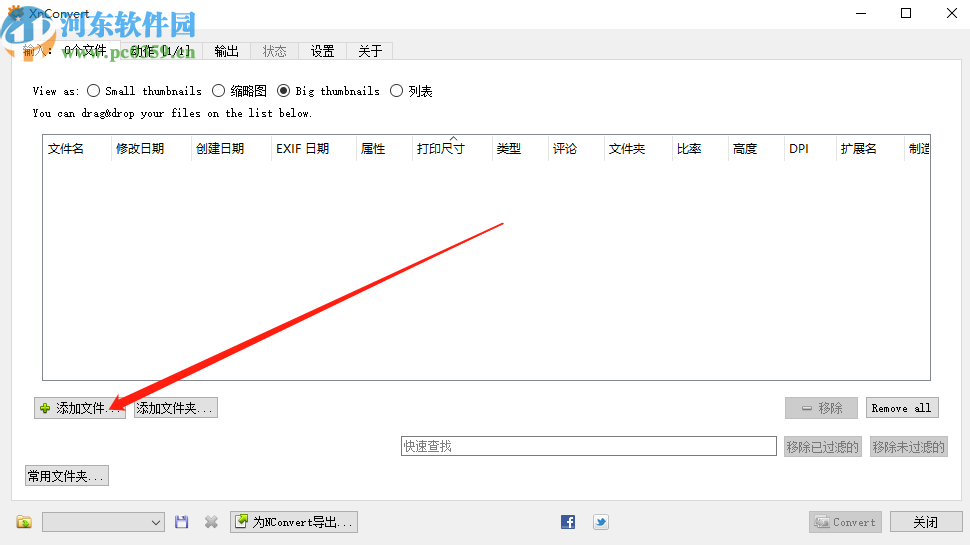Sort by the DPI column header
970x545 pixels.
809,148
